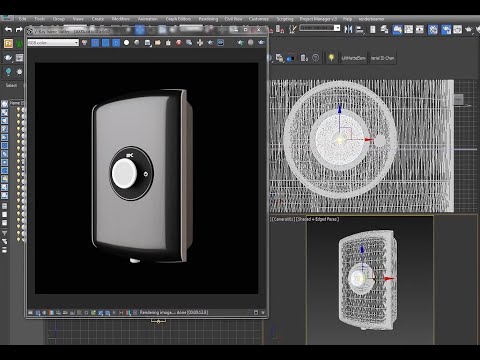The height and width of the screenshot is (360, 480).
Task: Click the gray sphere icon near frame buffer right edge
Action: (x=251, y=43)
